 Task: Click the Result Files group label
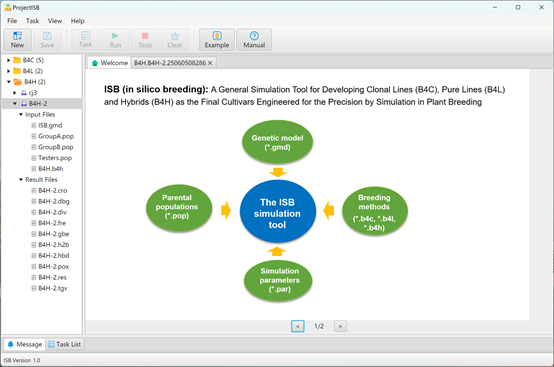click(41, 180)
